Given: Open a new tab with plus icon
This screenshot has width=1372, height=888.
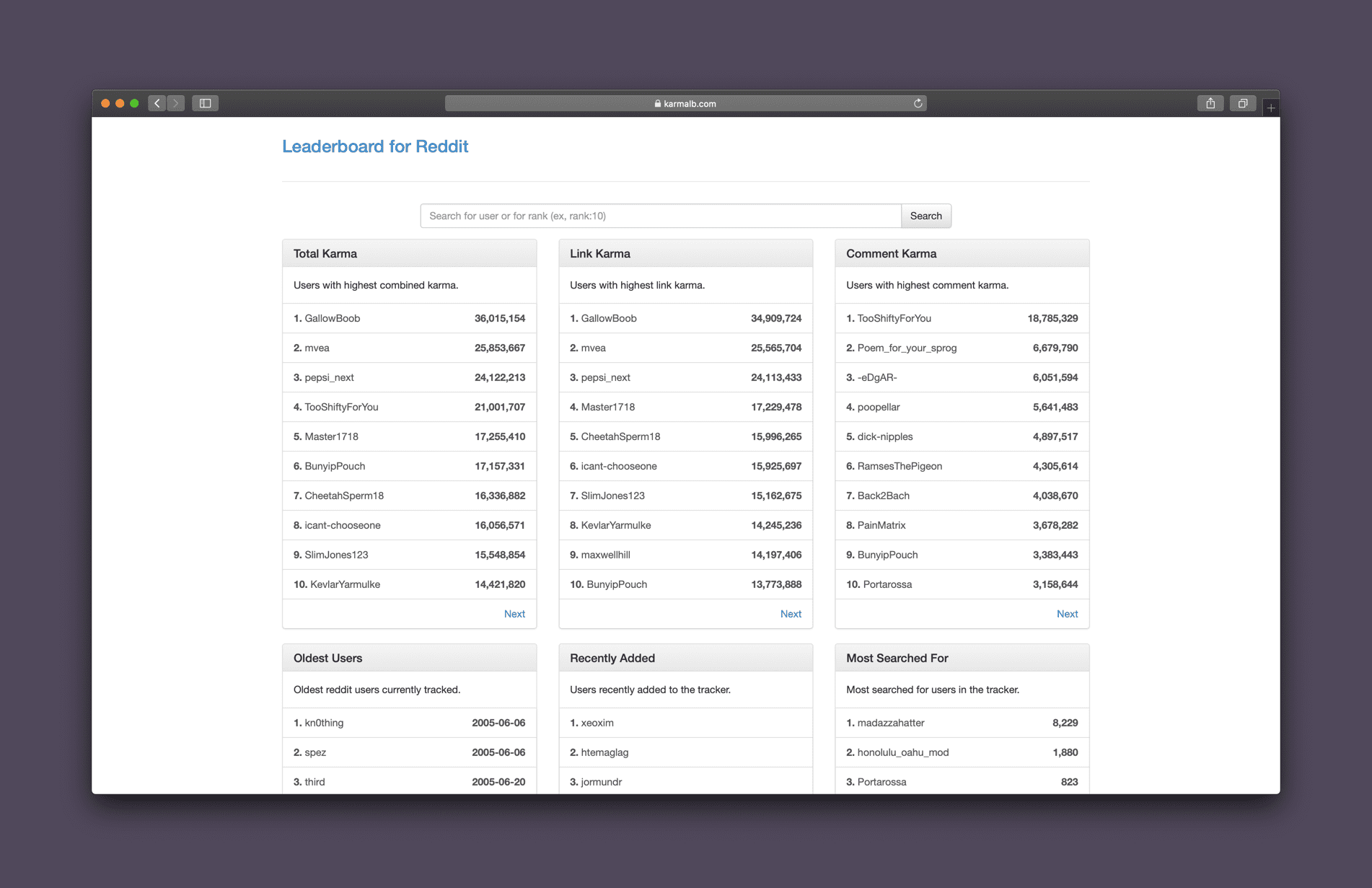Looking at the screenshot, I should click(x=1271, y=107).
